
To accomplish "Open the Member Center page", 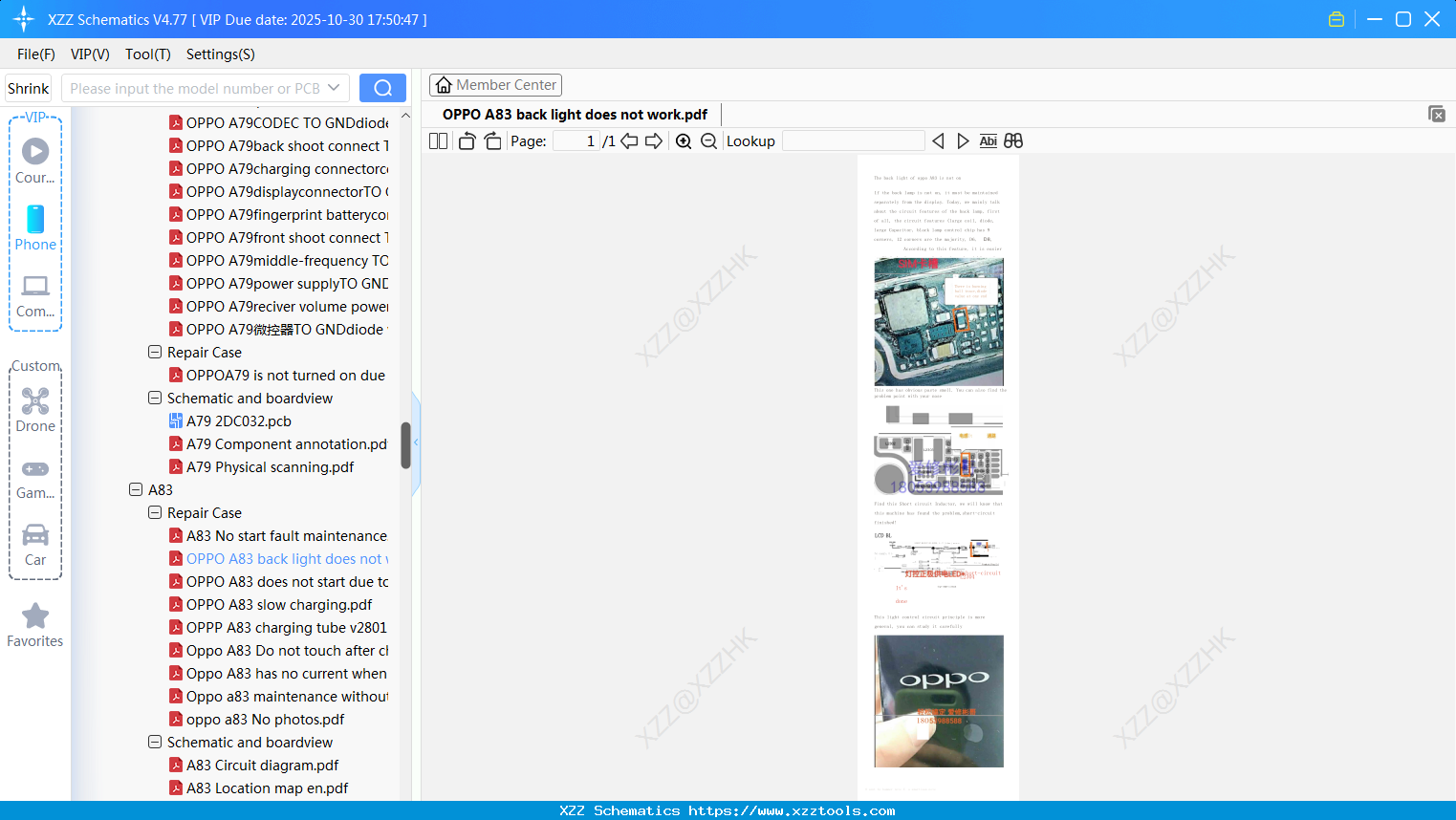I will tap(495, 85).
